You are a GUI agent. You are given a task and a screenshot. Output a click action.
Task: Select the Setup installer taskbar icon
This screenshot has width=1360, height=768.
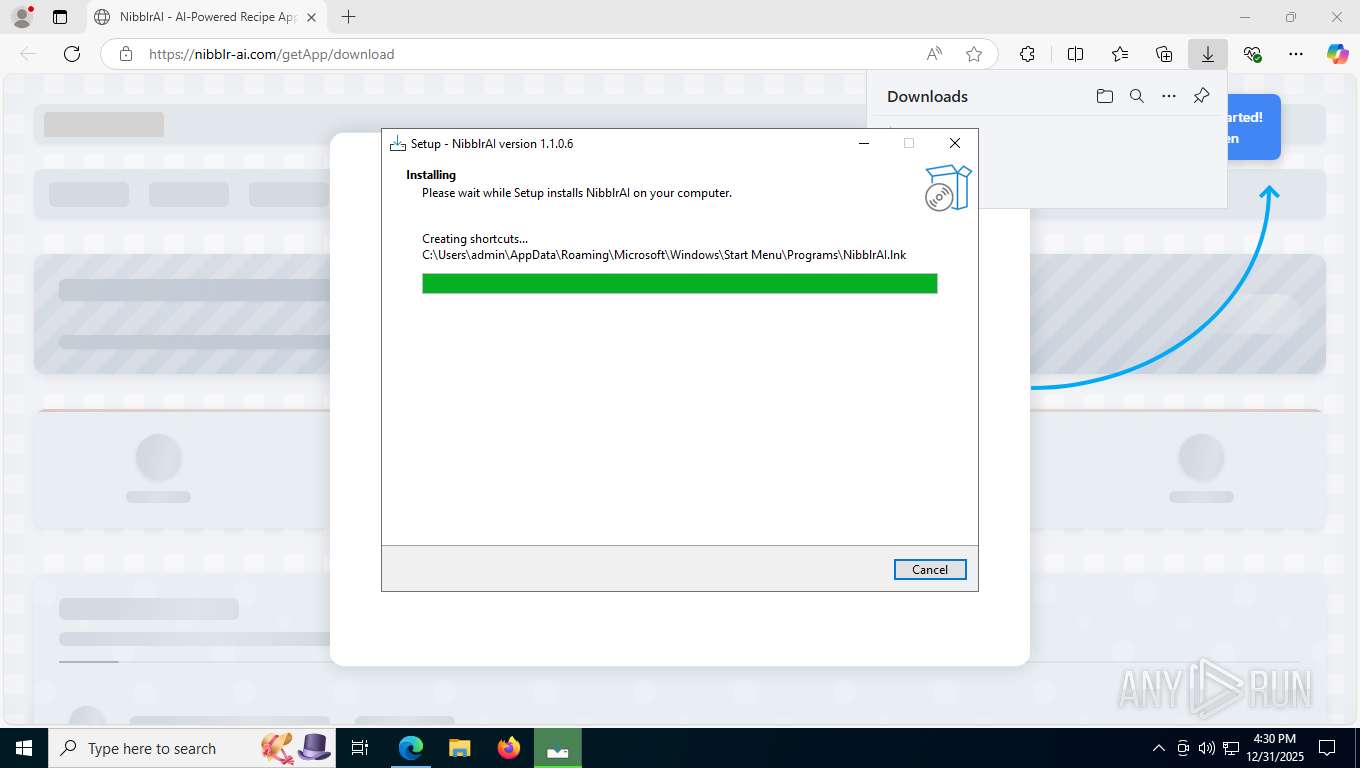pyautogui.click(x=558, y=748)
